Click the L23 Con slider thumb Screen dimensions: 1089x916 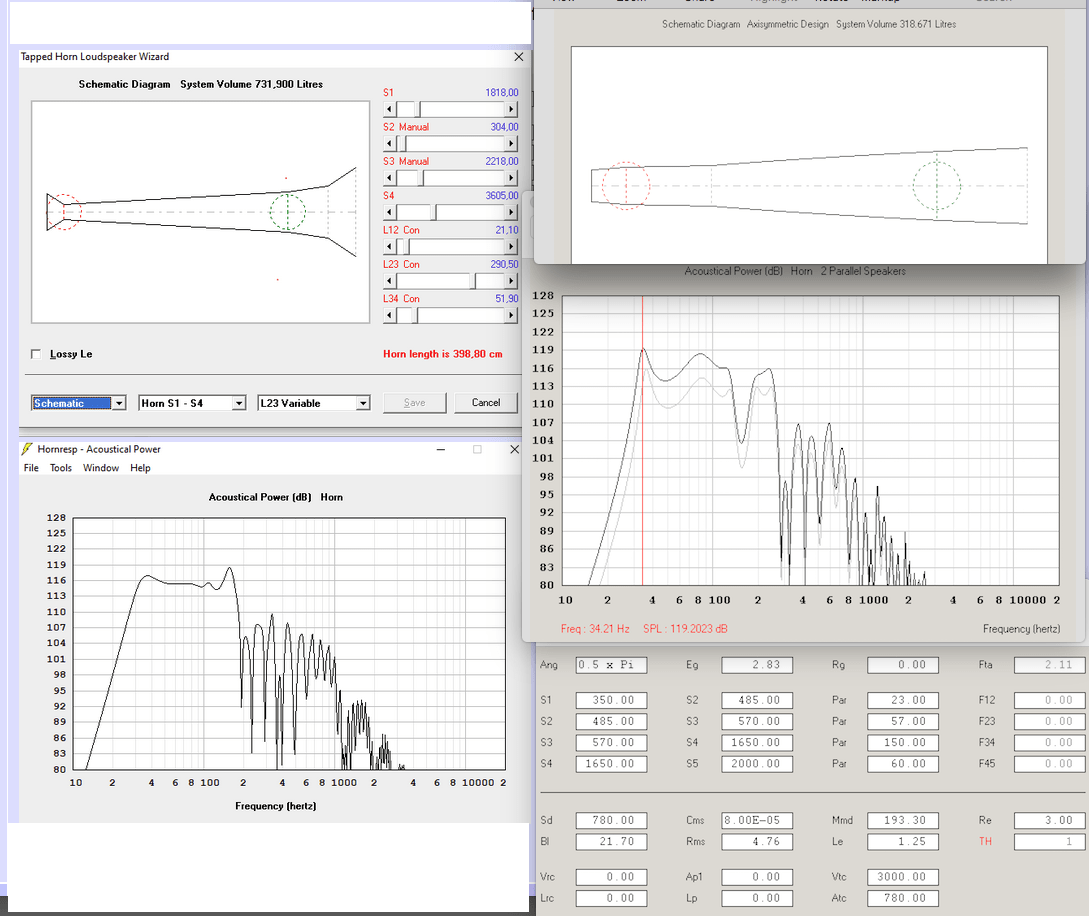[473, 281]
